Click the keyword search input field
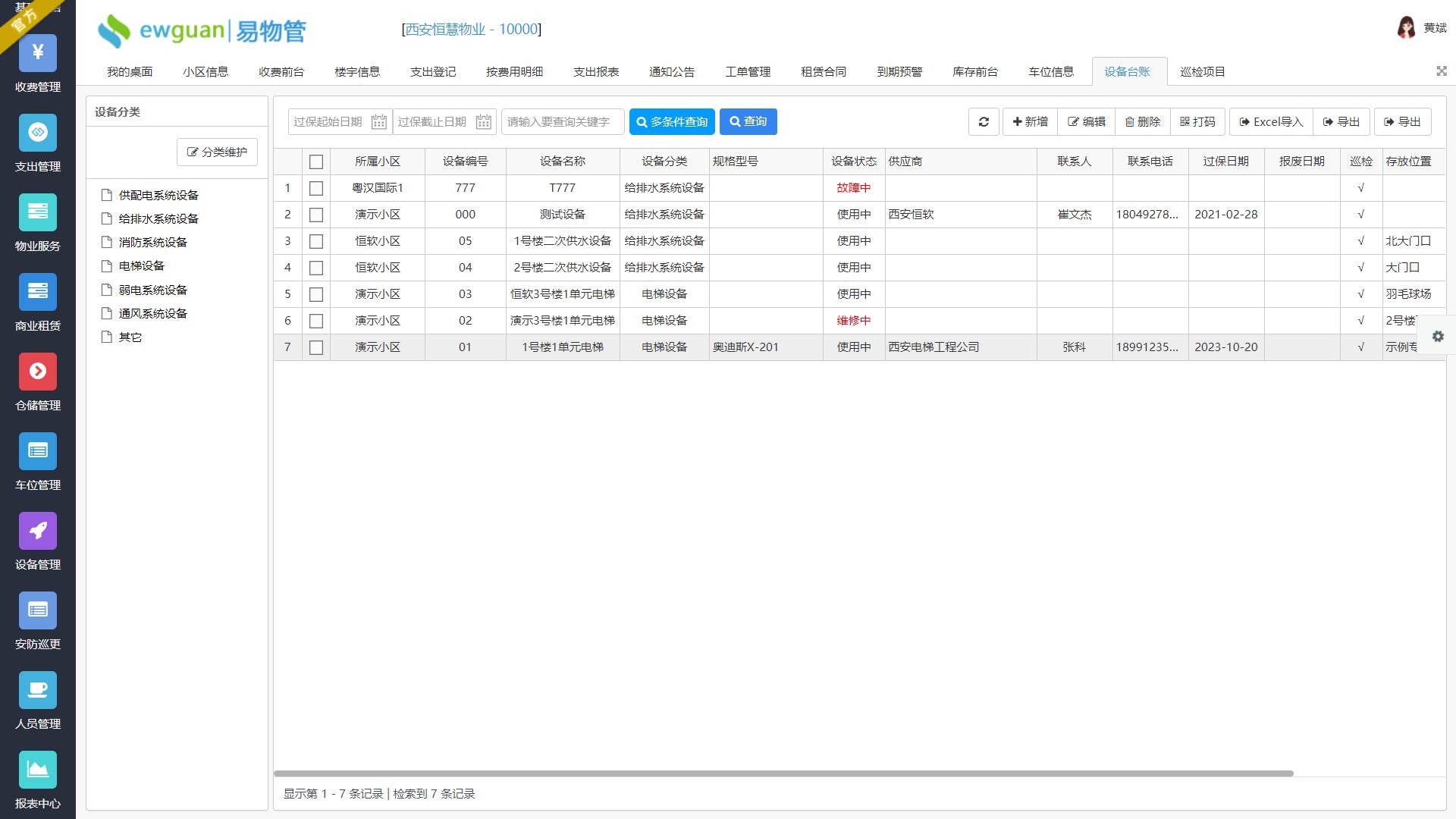 pyautogui.click(x=562, y=122)
